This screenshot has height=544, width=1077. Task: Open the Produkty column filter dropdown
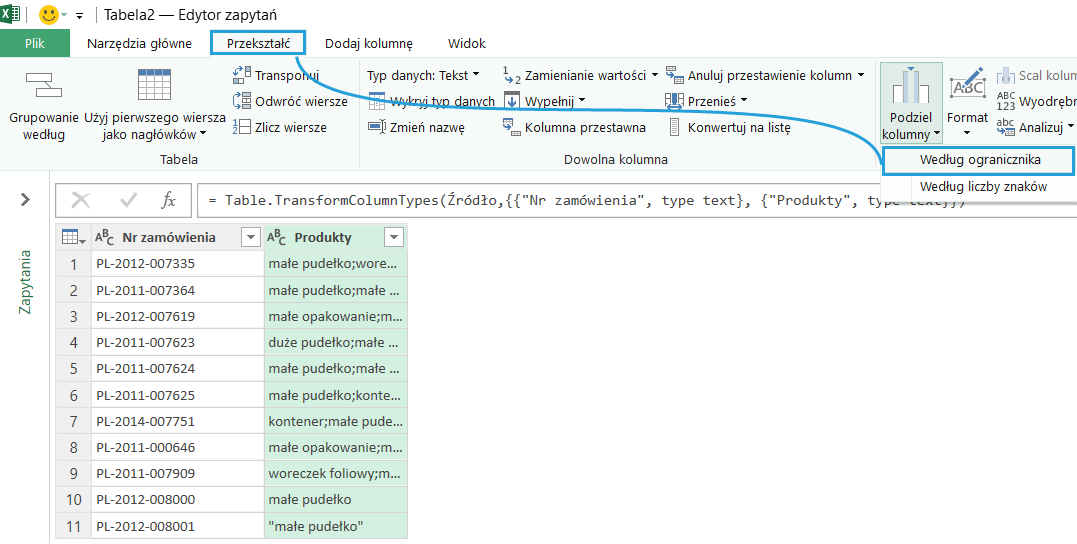point(394,237)
